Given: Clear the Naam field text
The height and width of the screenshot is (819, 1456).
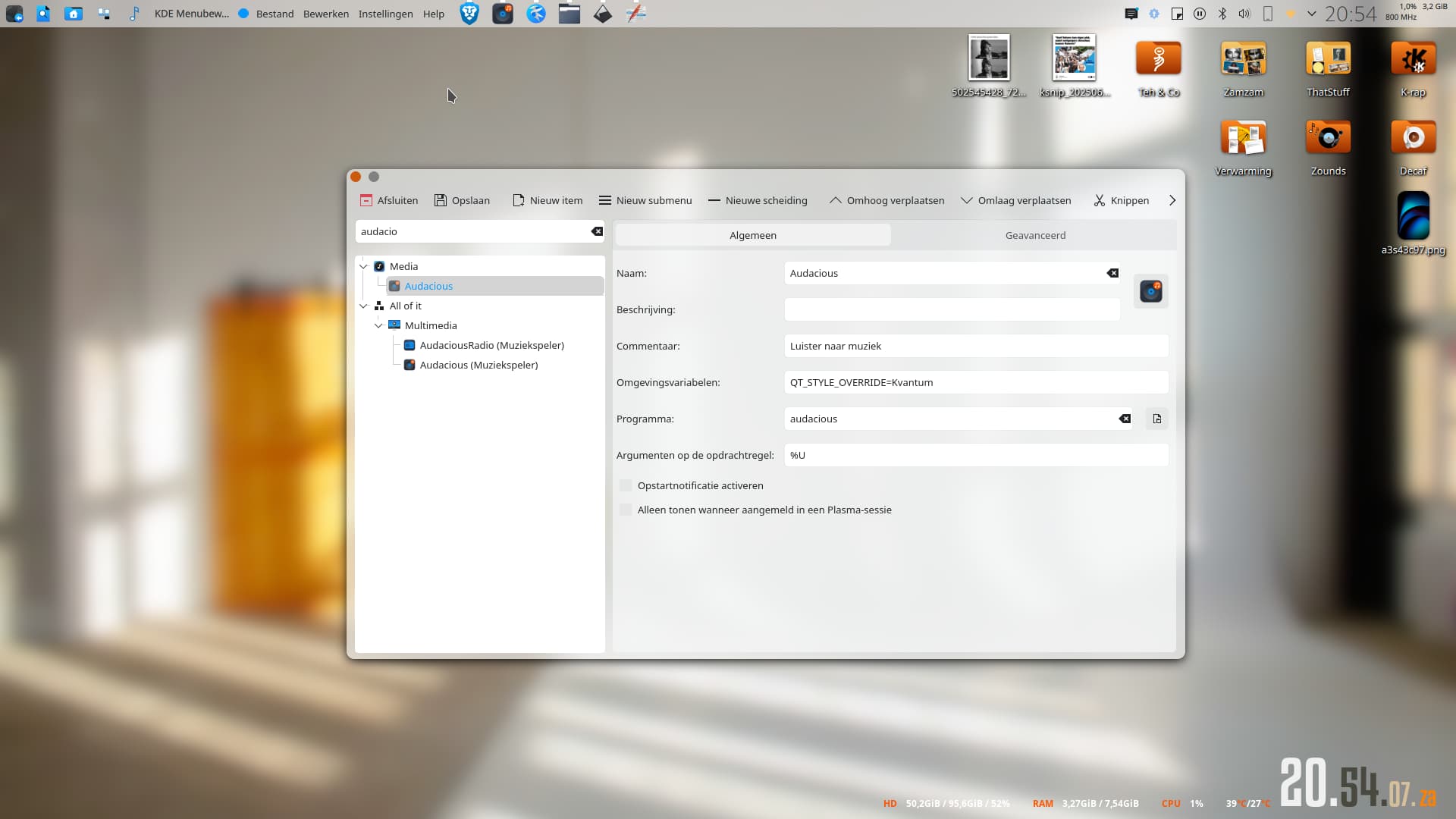Looking at the screenshot, I should (x=1112, y=273).
